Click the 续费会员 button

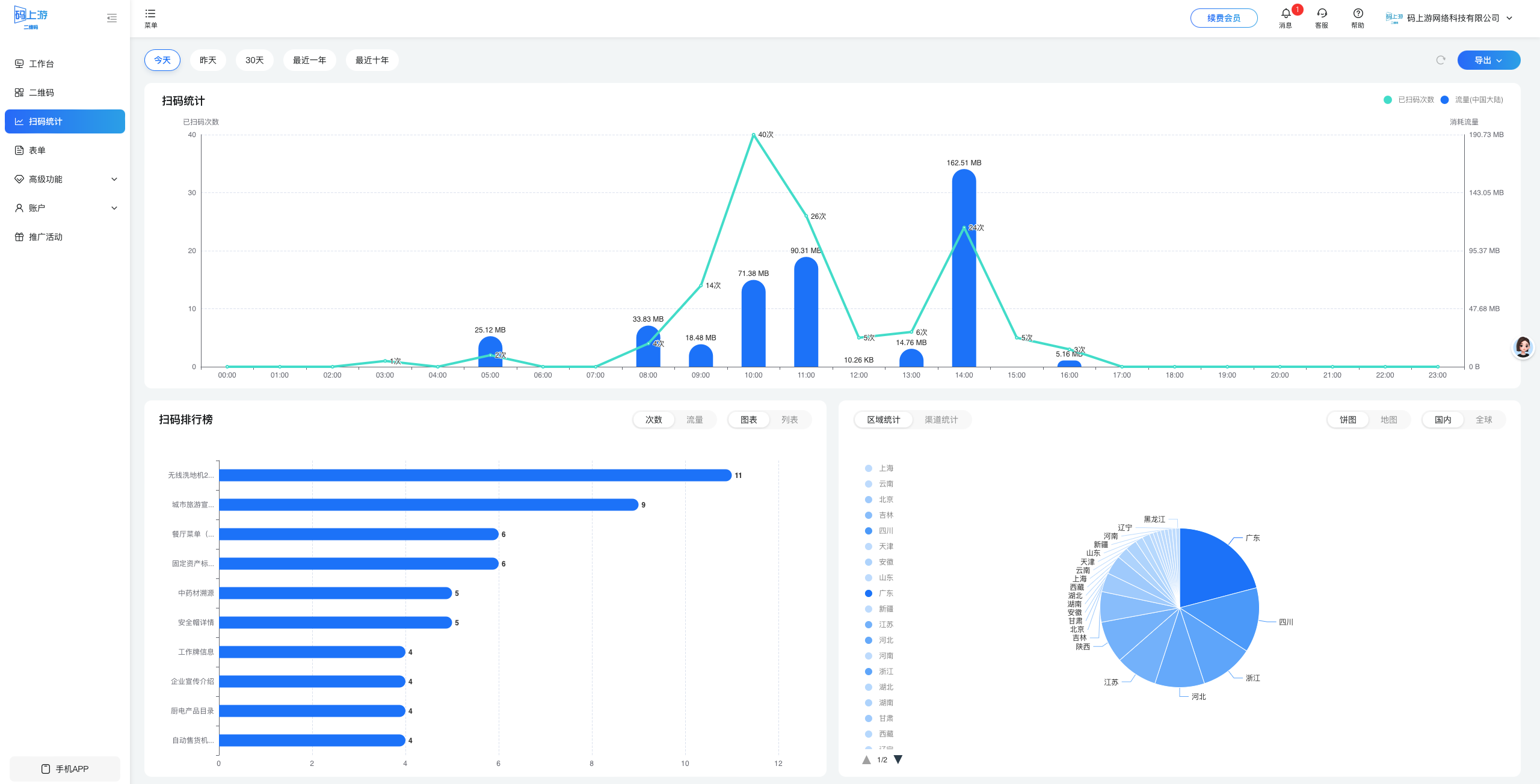[1224, 18]
